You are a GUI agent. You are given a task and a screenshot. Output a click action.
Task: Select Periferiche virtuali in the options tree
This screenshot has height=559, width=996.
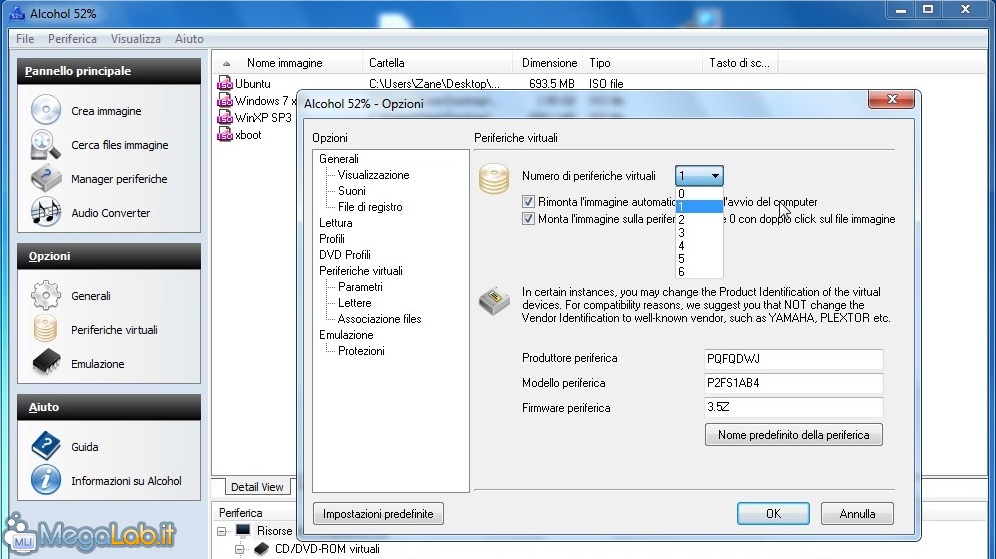click(361, 271)
